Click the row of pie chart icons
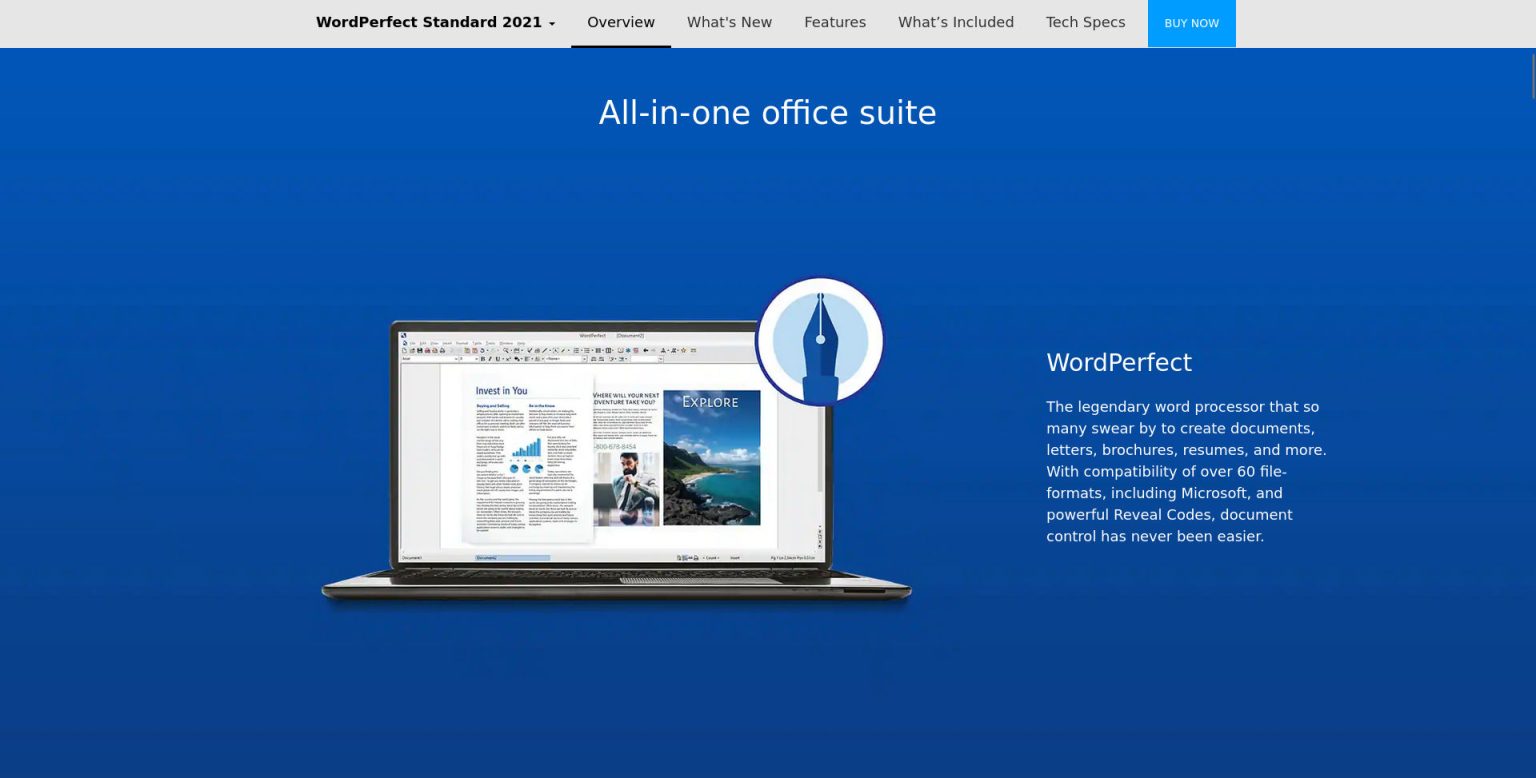This screenshot has height=778, width=1536. [x=526, y=468]
